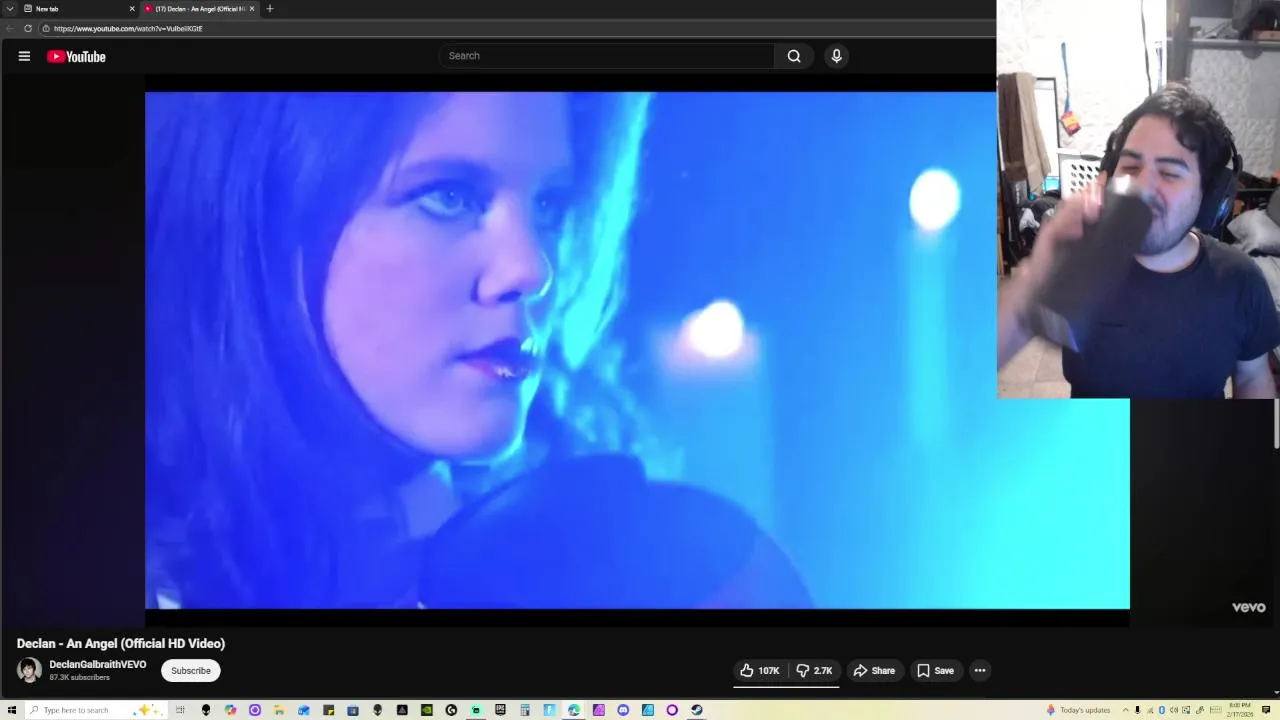
Task: Open Outlook from the taskbar
Action: coord(304,710)
